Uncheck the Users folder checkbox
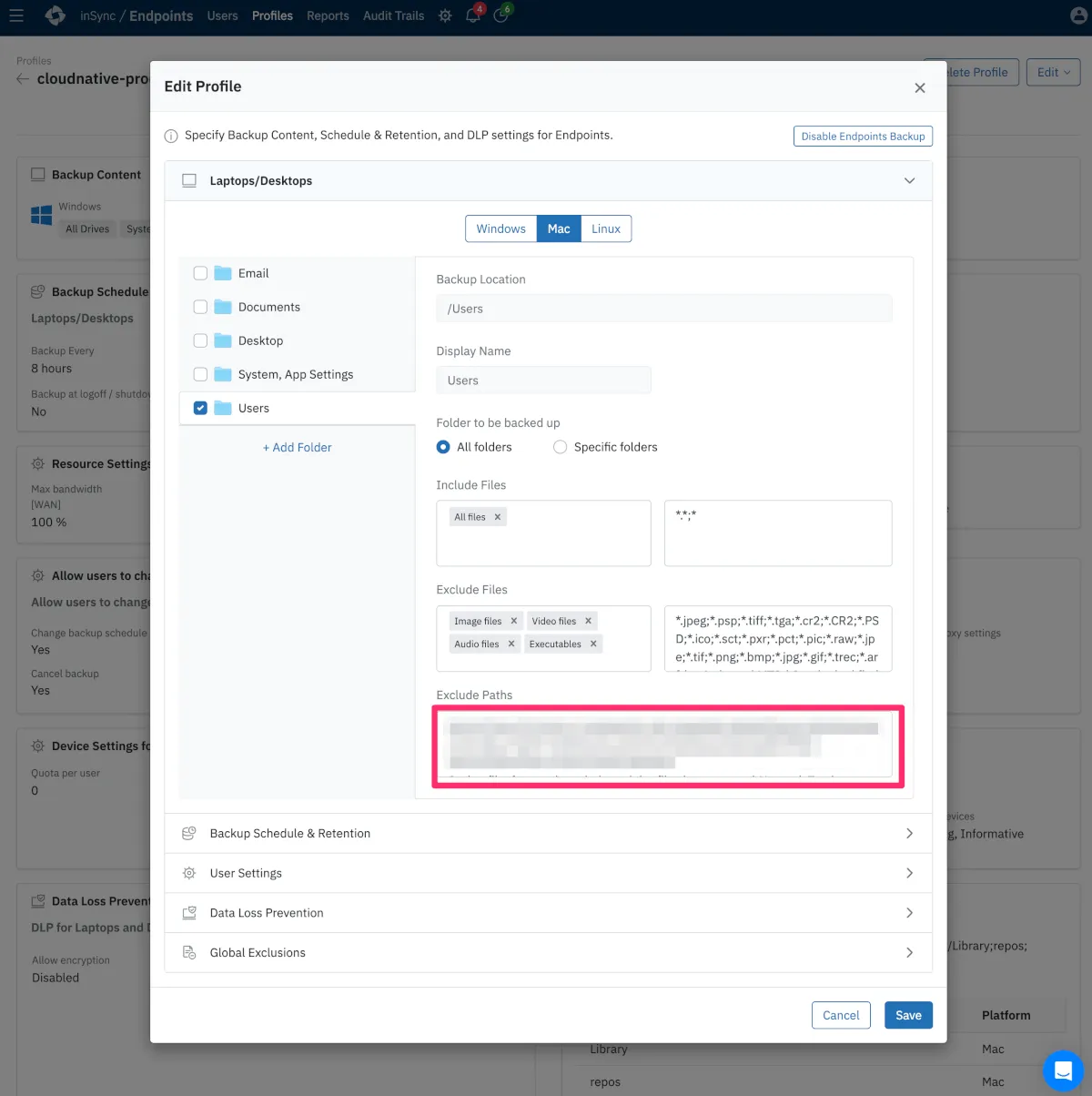 (200, 408)
